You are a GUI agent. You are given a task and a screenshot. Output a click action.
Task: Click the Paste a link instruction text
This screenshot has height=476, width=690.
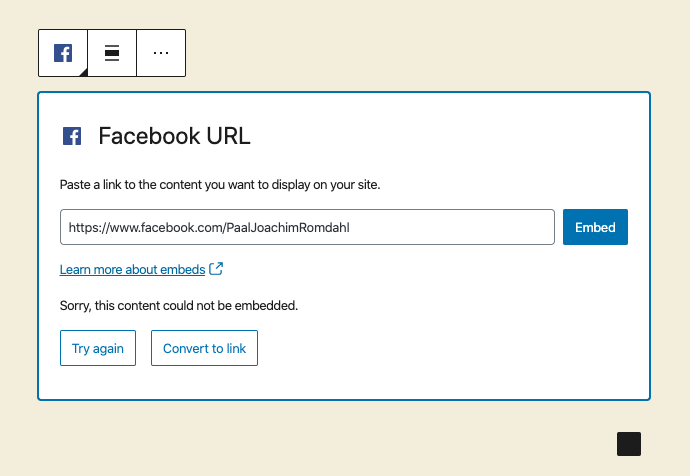[220, 185]
